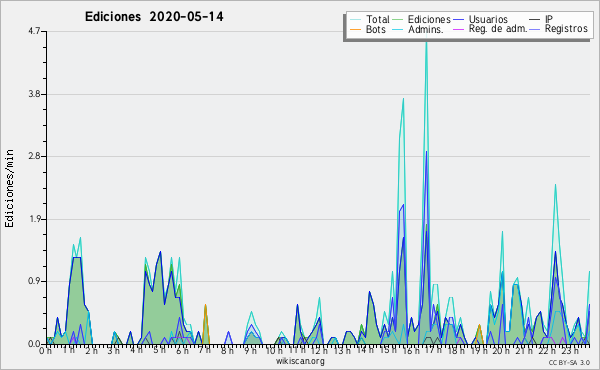The width and height of the screenshot is (600, 370).
Task: Click the 0 h label on time axis
Action: 46,351
